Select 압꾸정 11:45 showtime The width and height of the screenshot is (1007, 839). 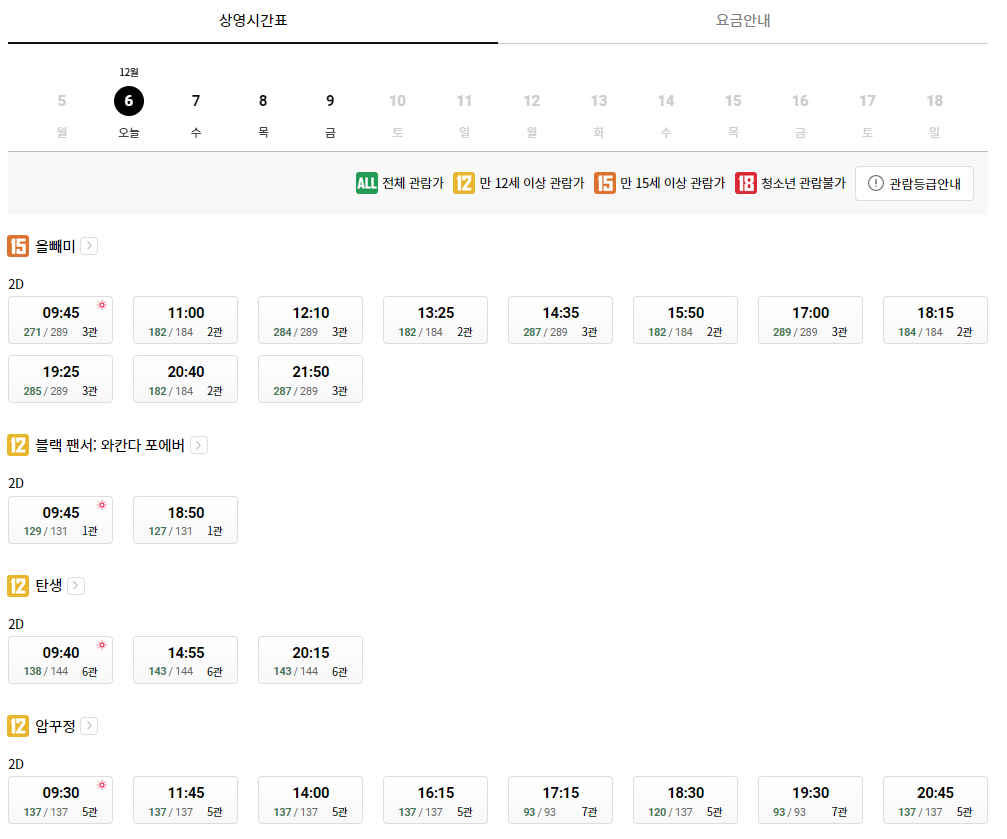186,800
